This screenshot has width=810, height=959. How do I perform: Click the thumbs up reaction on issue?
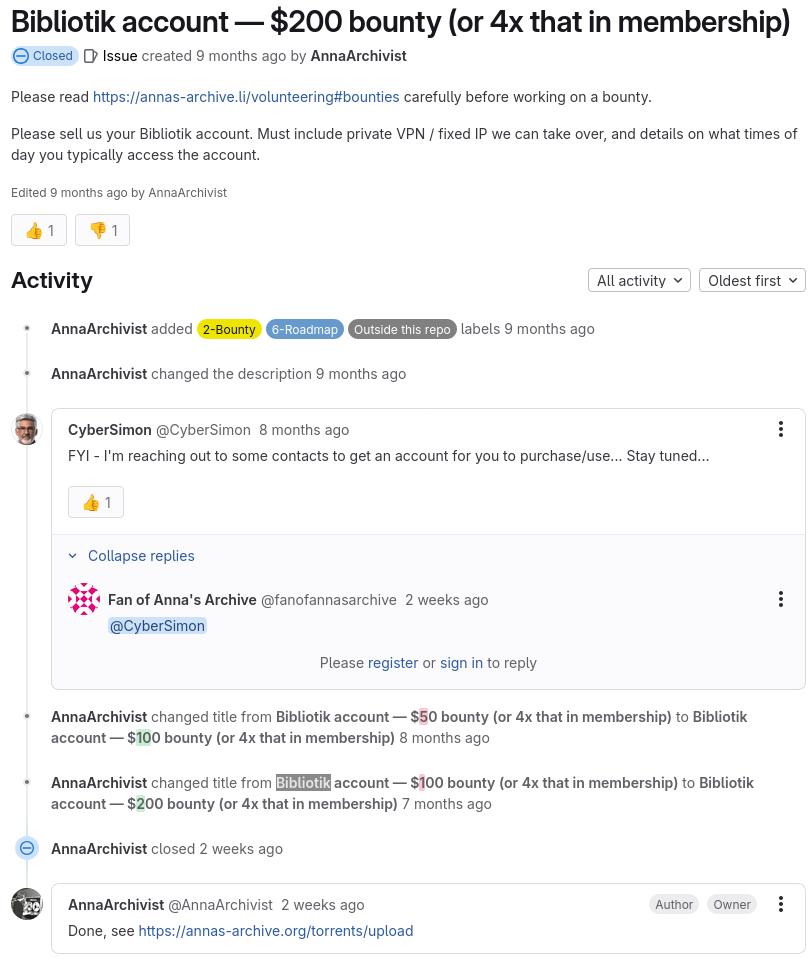click(x=39, y=230)
